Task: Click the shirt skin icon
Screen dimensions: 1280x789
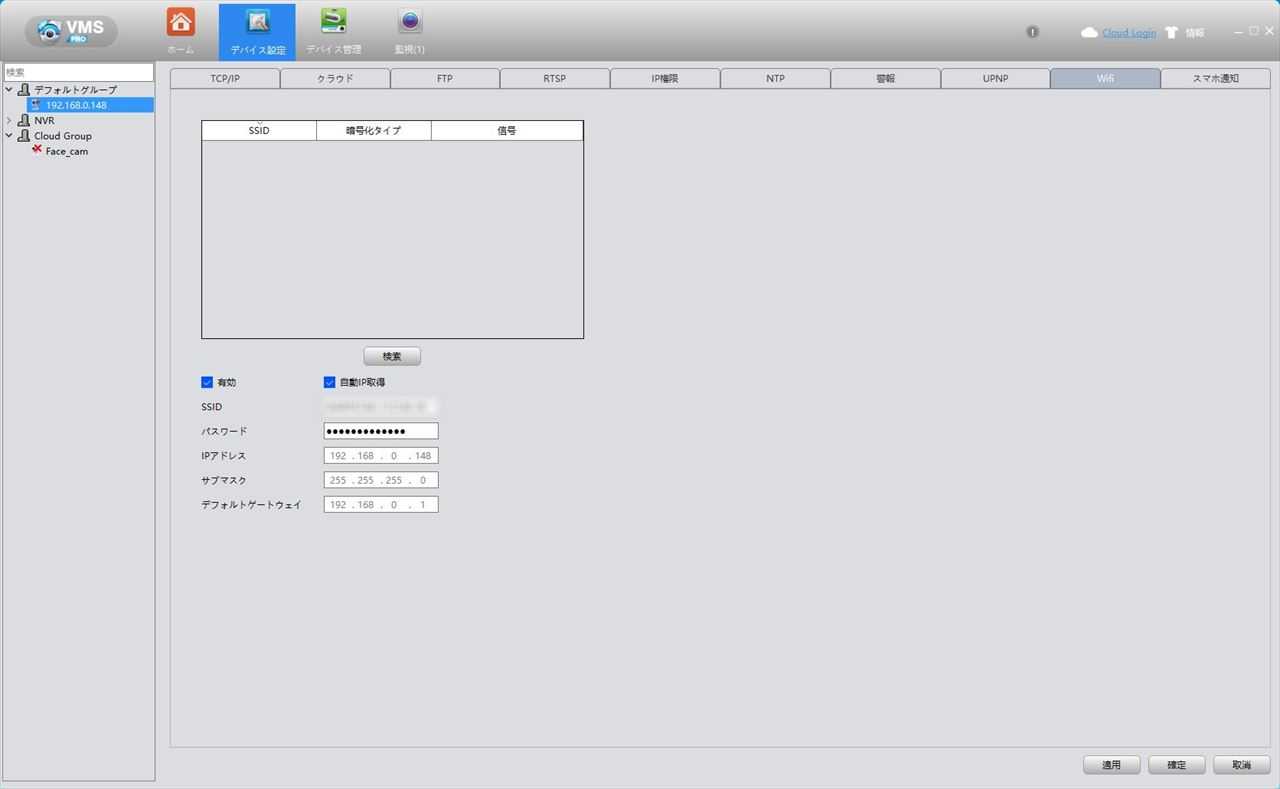Action: (x=1171, y=33)
